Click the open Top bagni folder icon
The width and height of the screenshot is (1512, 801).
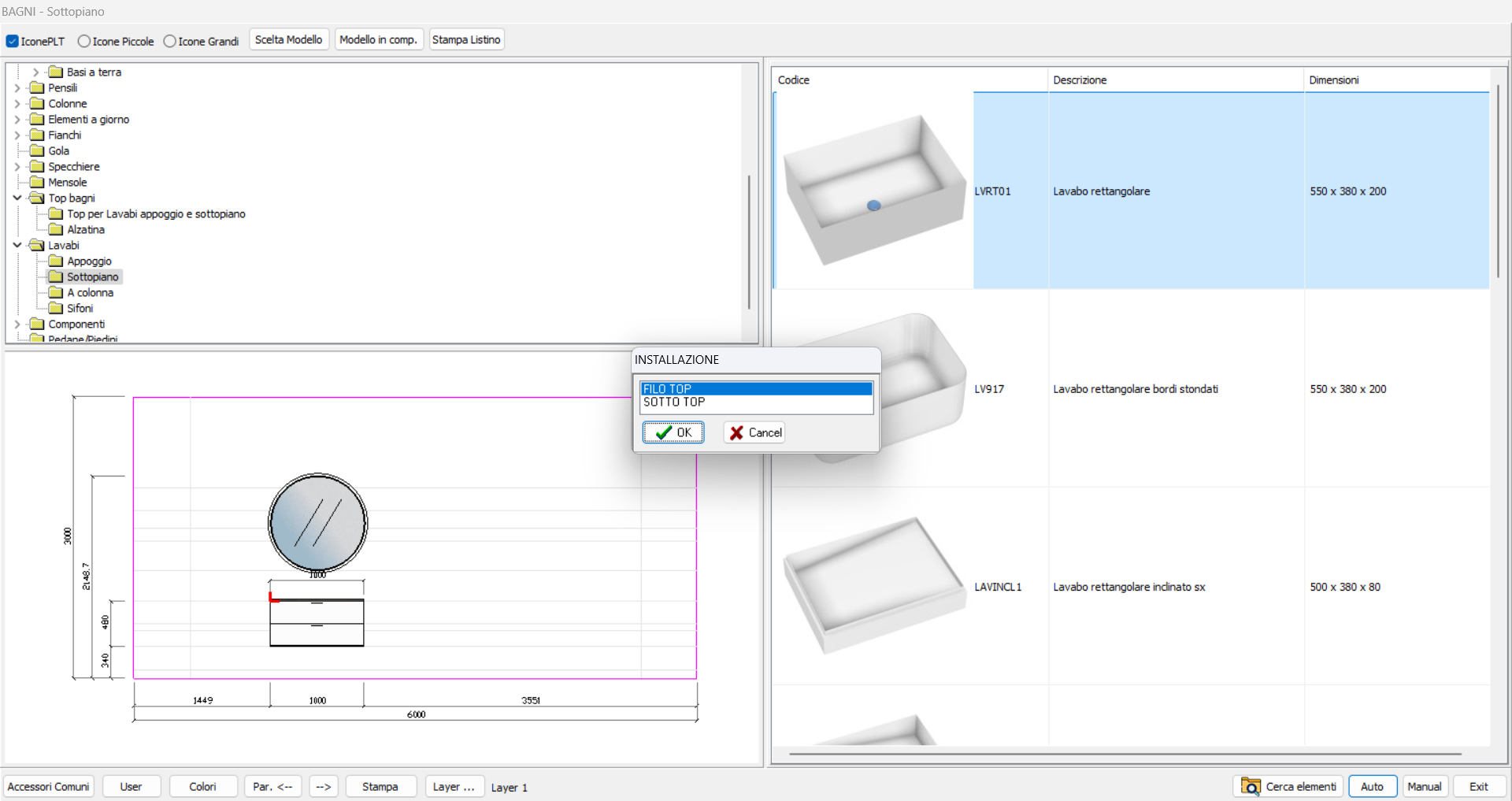coord(37,198)
